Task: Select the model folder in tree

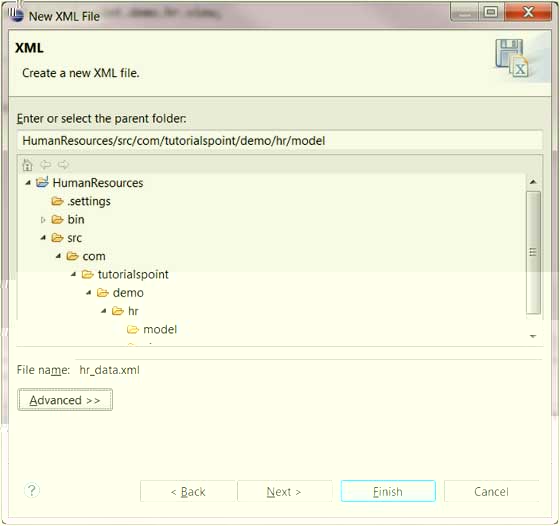Action: tap(152, 329)
